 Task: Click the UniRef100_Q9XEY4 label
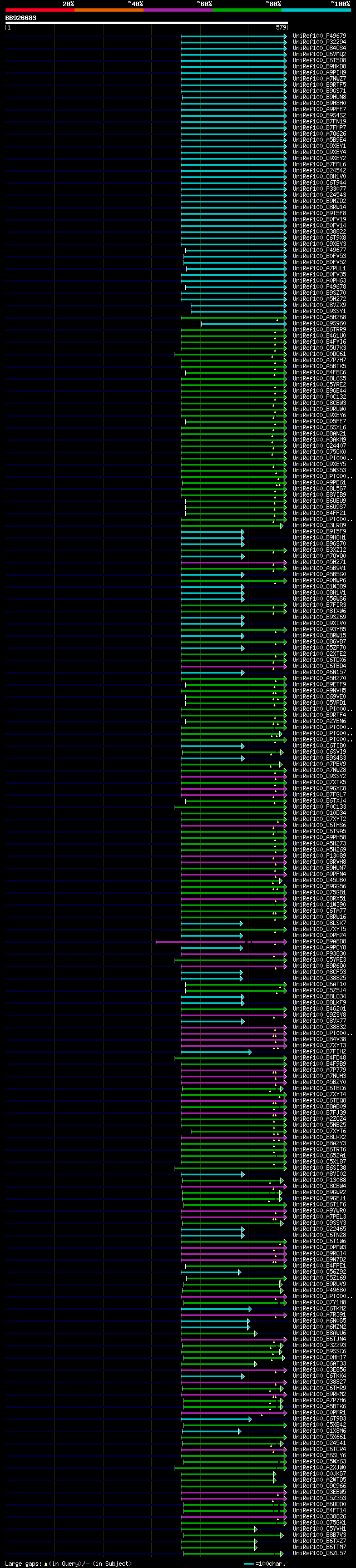[319, 153]
